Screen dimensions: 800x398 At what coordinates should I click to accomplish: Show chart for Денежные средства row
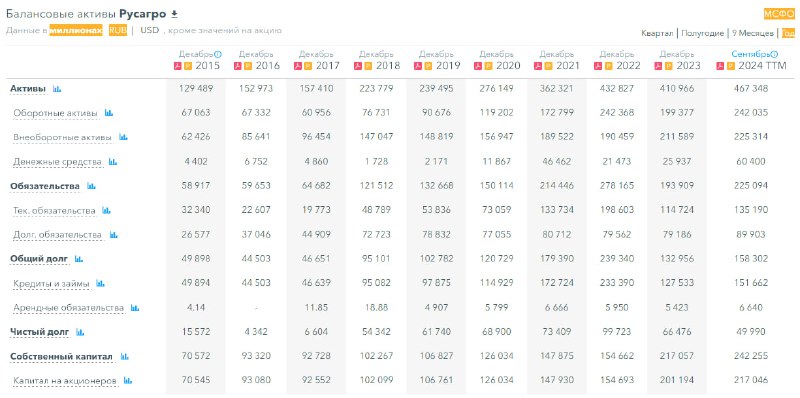113,162
